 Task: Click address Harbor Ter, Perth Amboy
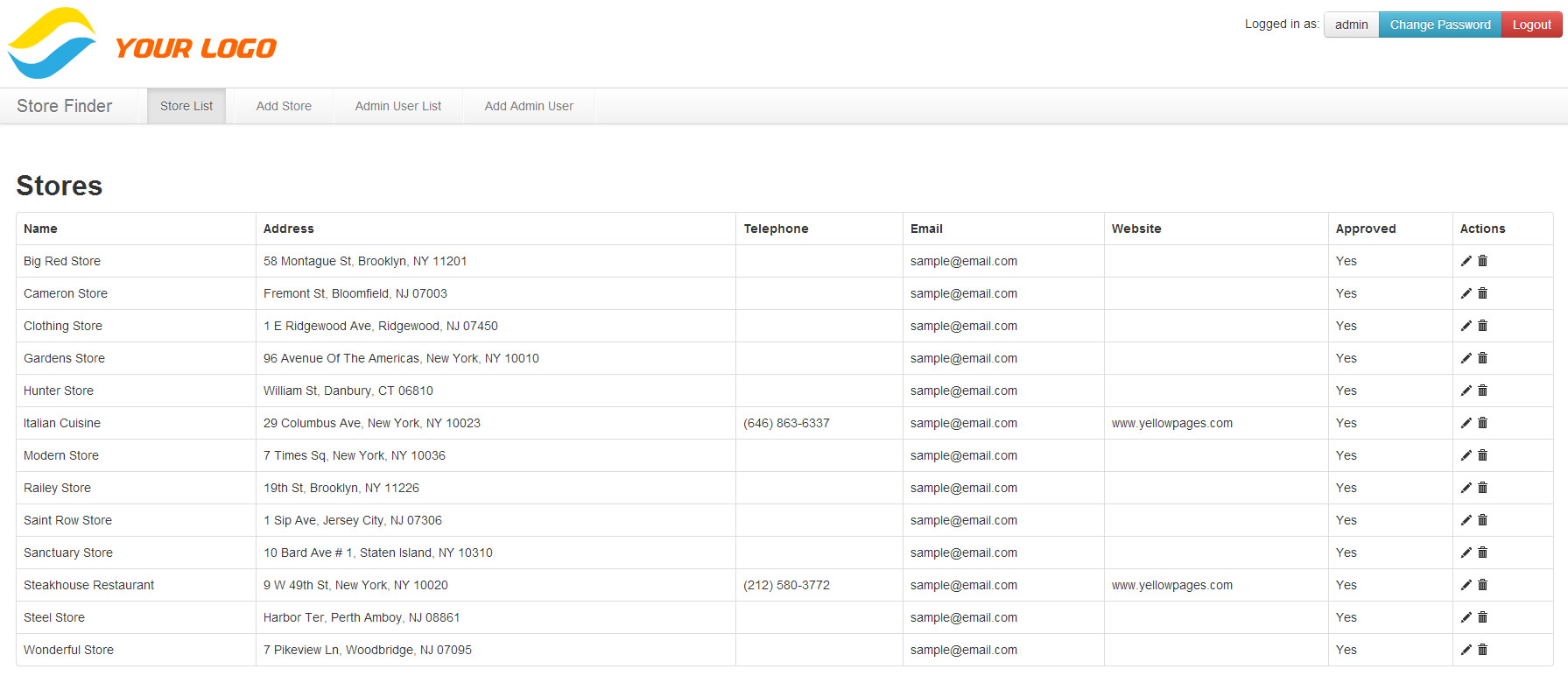point(362,617)
